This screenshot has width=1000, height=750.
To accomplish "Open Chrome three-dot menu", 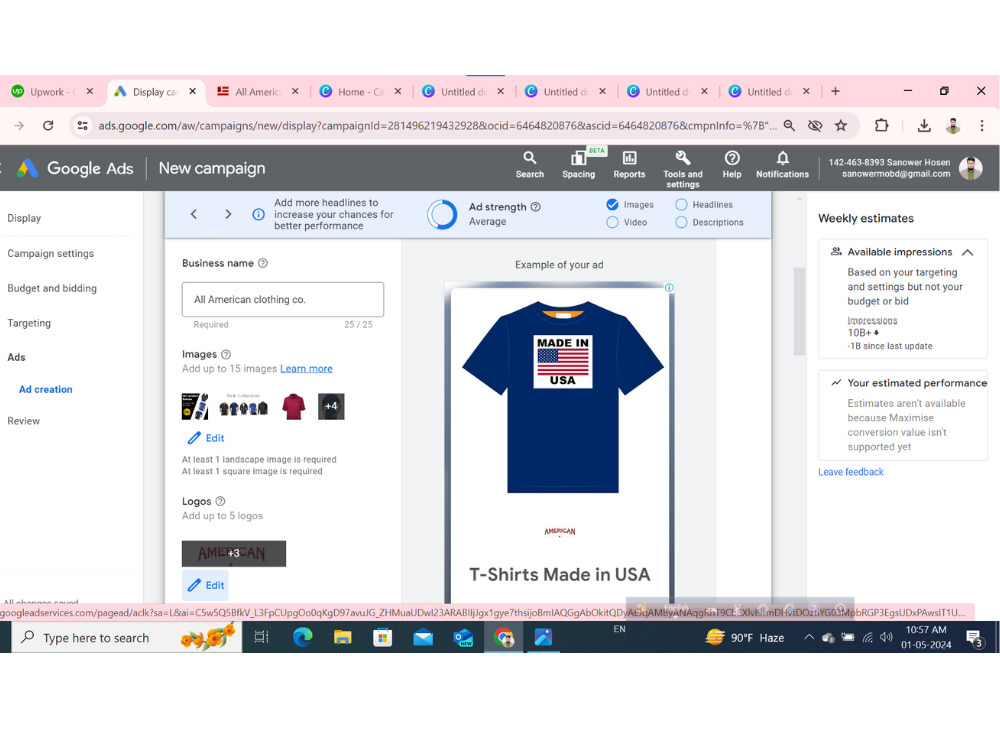I will (982, 126).
